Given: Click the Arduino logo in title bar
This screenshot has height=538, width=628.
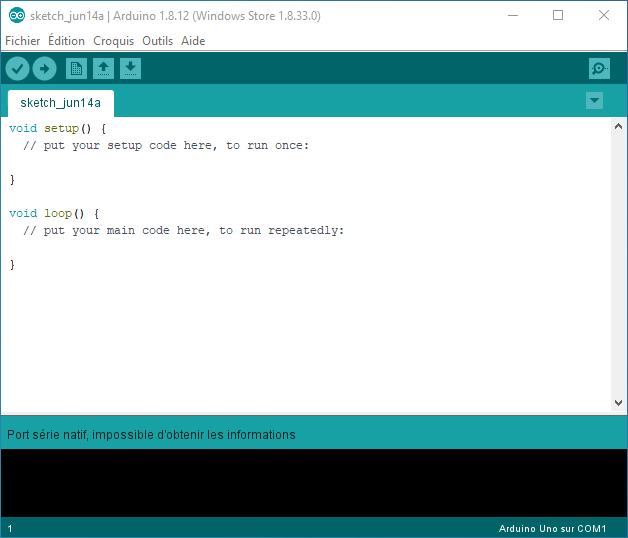Looking at the screenshot, I should point(16,16).
